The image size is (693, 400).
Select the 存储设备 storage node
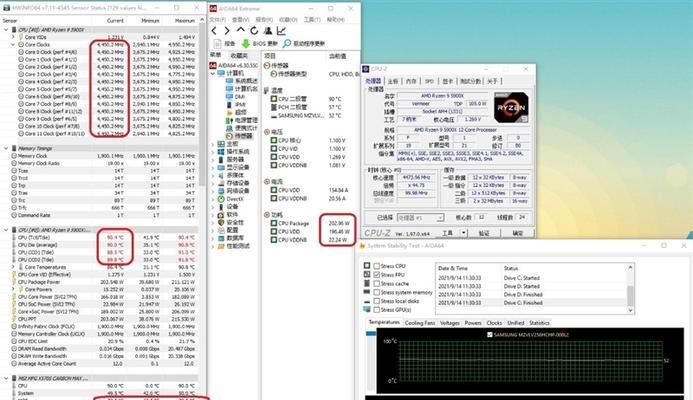tap(233, 183)
